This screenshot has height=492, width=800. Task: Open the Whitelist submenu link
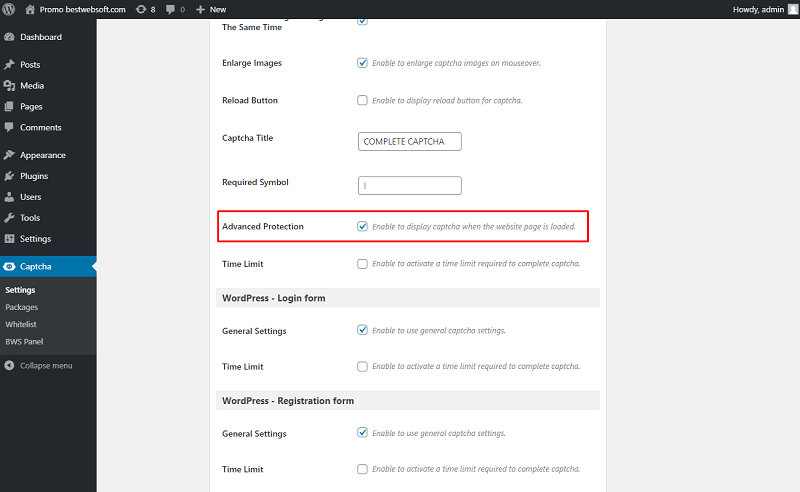coord(21,324)
